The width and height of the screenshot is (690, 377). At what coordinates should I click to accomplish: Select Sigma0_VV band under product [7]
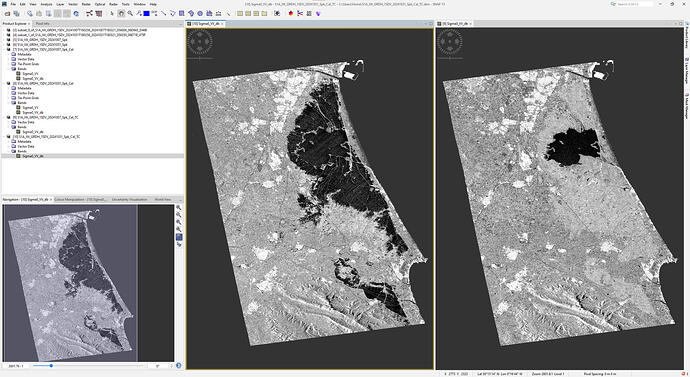click(30, 73)
